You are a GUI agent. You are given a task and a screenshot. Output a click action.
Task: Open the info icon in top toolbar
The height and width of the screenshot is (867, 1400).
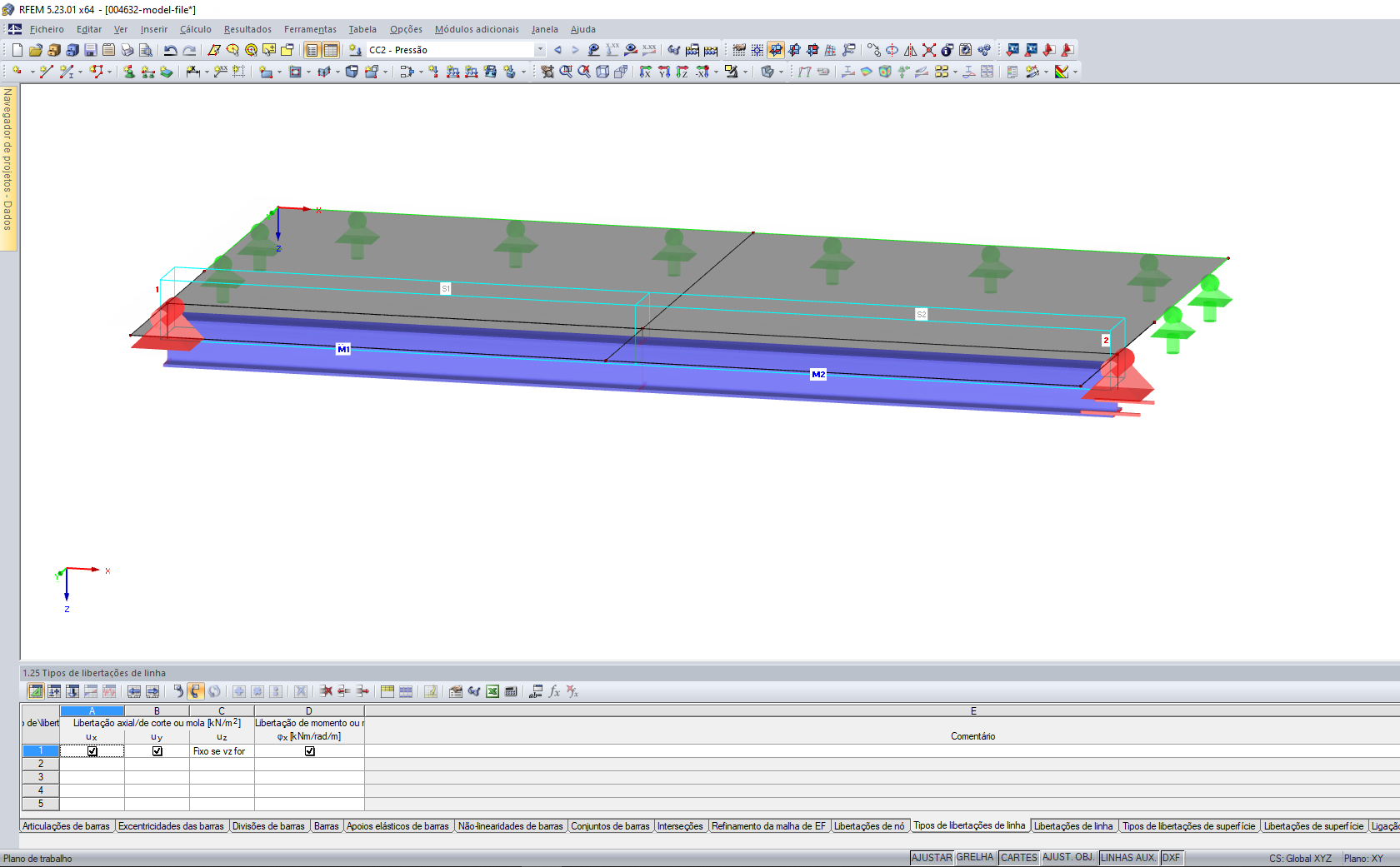947,50
